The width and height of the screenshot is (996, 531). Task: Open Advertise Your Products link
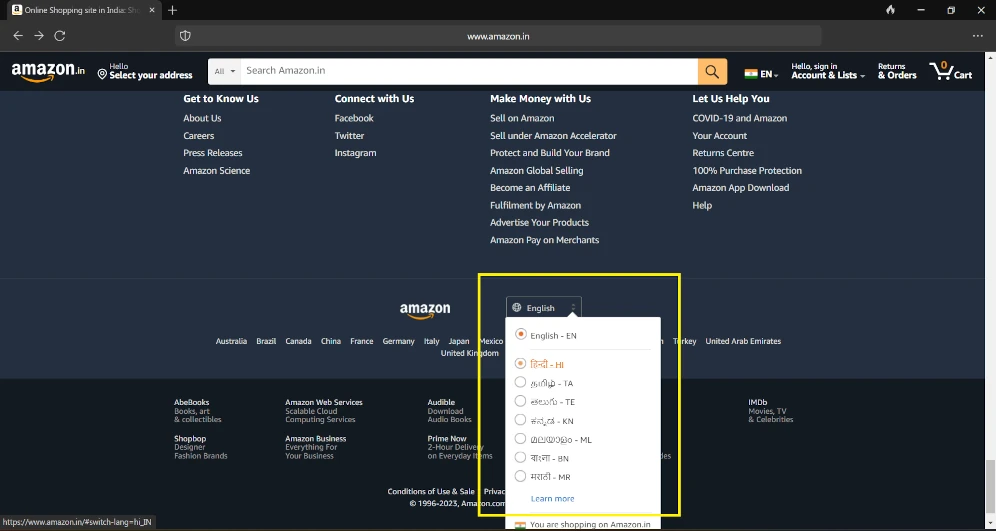pyautogui.click(x=539, y=223)
